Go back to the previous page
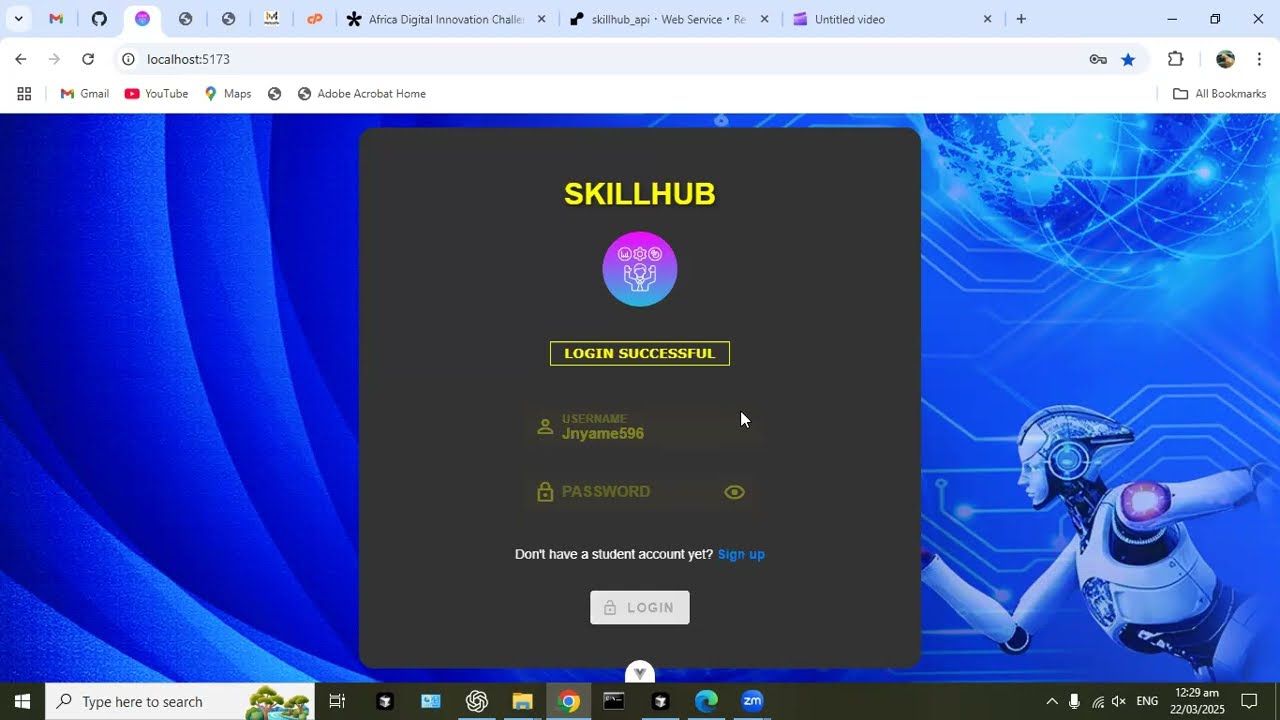Screen dimensions: 1280x720 [x=21, y=59]
